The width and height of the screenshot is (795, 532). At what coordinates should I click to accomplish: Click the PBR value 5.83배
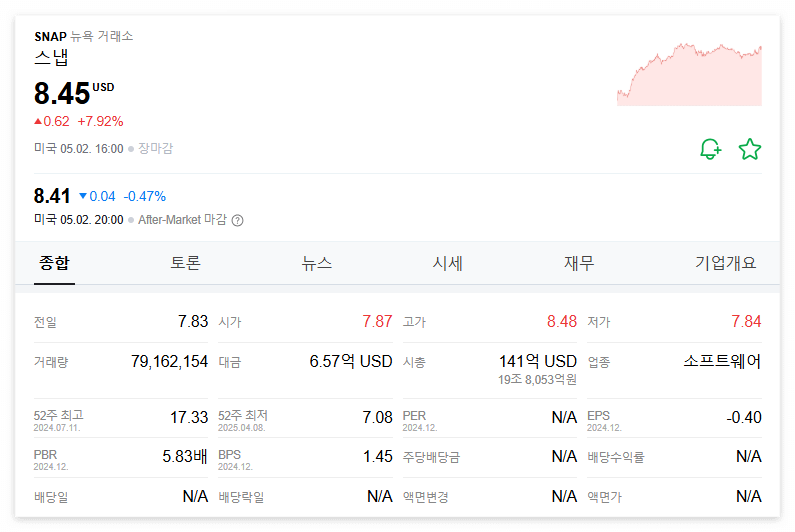[x=185, y=456]
